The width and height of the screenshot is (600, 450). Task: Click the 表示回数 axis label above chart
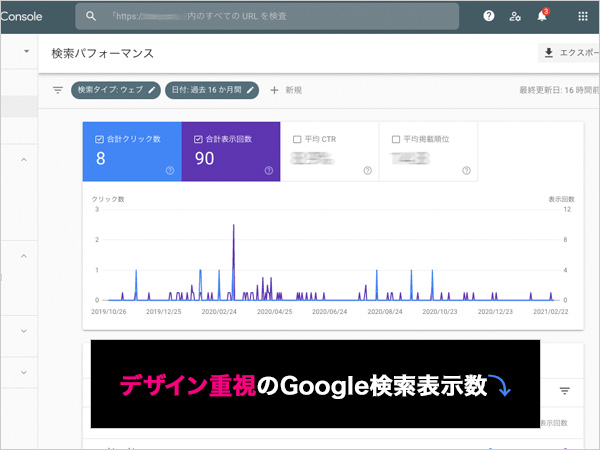coord(561,199)
